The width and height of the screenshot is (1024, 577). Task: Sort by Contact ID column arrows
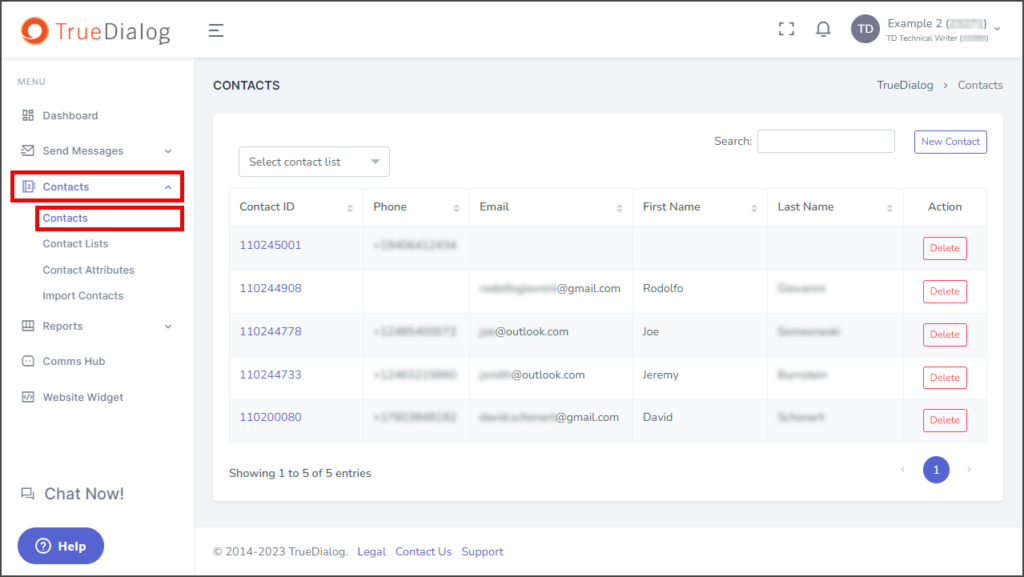pyautogui.click(x=350, y=208)
